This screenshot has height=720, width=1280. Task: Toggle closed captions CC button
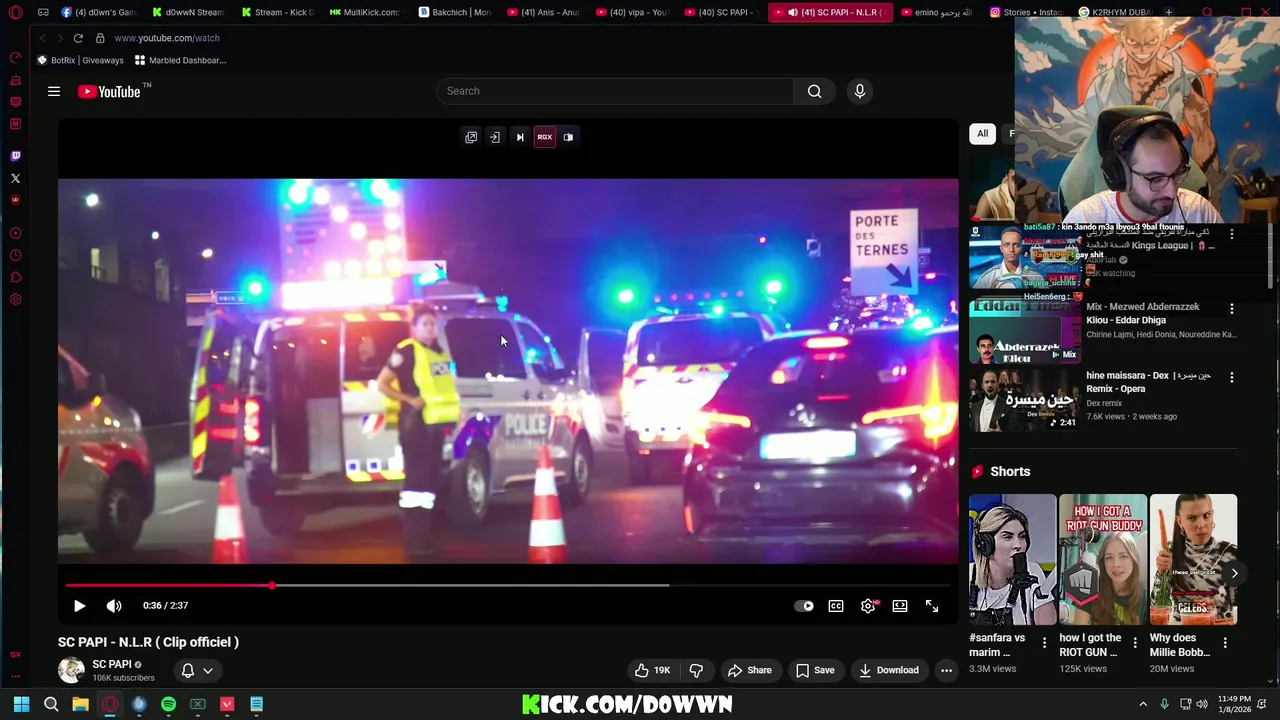[836, 605]
